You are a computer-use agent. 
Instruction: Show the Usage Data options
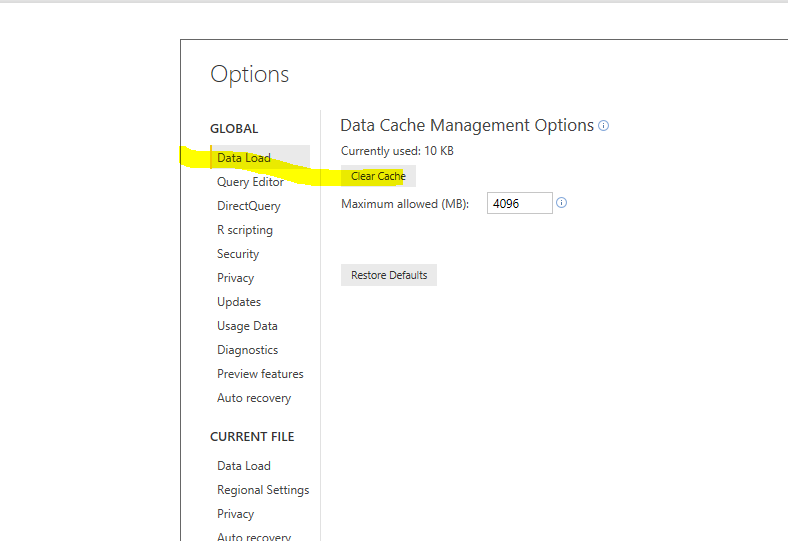pos(247,326)
